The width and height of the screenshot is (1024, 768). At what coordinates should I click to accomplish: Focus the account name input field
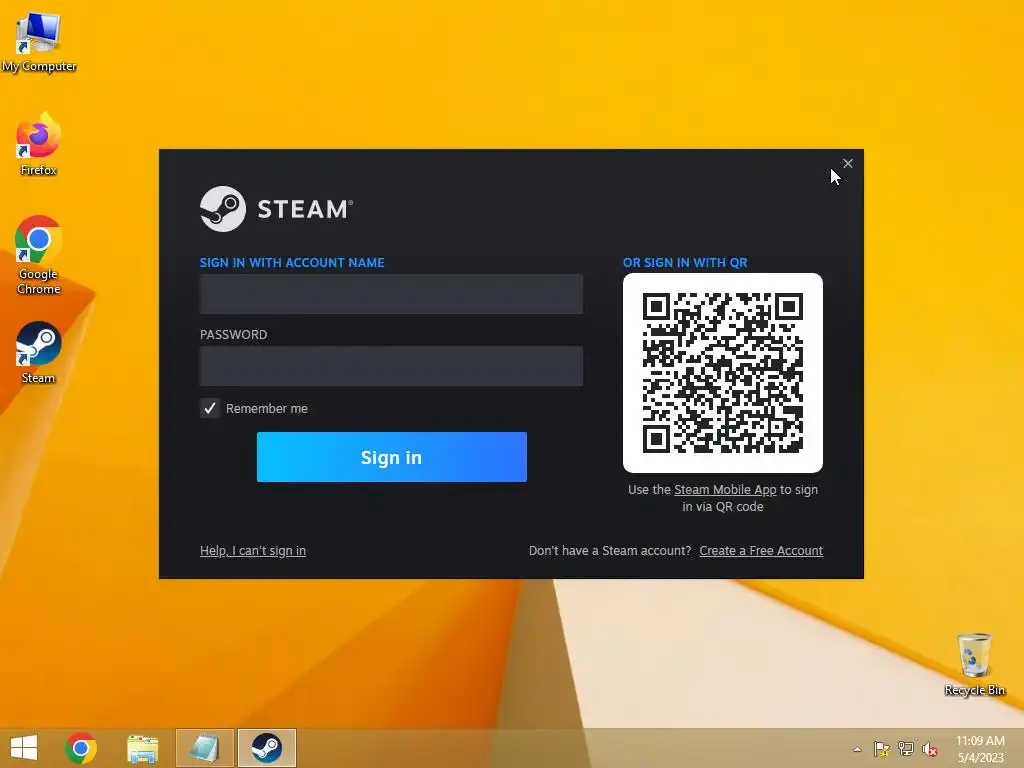pos(391,294)
